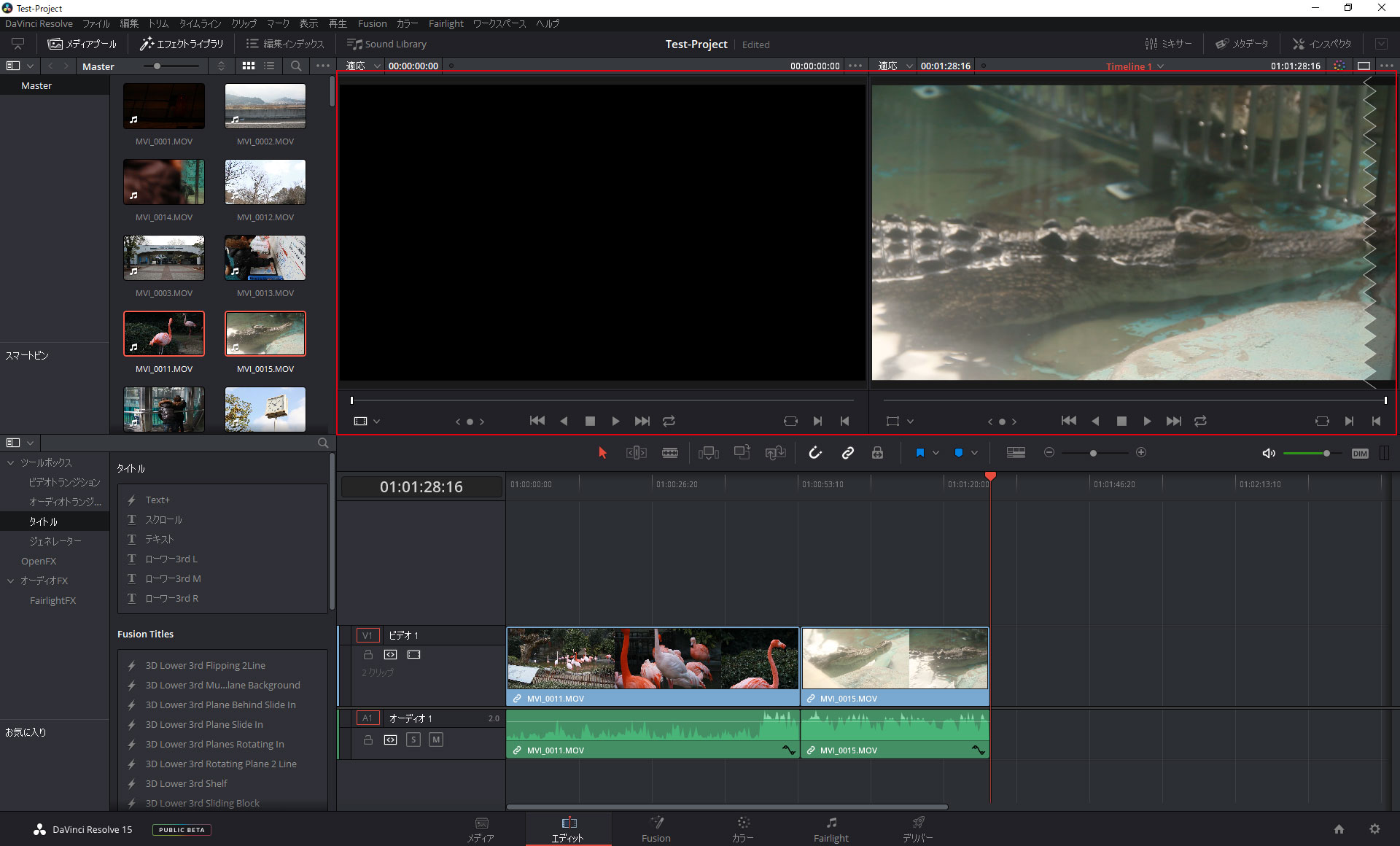This screenshot has height=846, width=1400.
Task: Select the blade edit tool
Action: coord(669,453)
